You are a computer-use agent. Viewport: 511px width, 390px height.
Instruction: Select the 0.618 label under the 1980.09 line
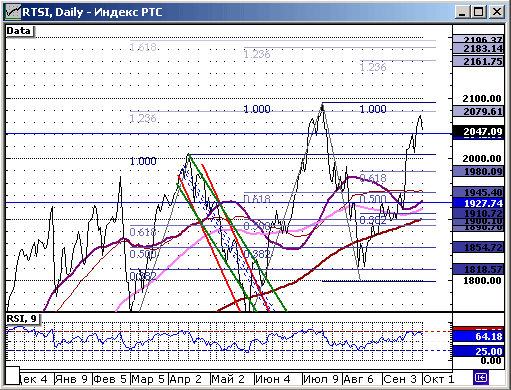(x=373, y=178)
